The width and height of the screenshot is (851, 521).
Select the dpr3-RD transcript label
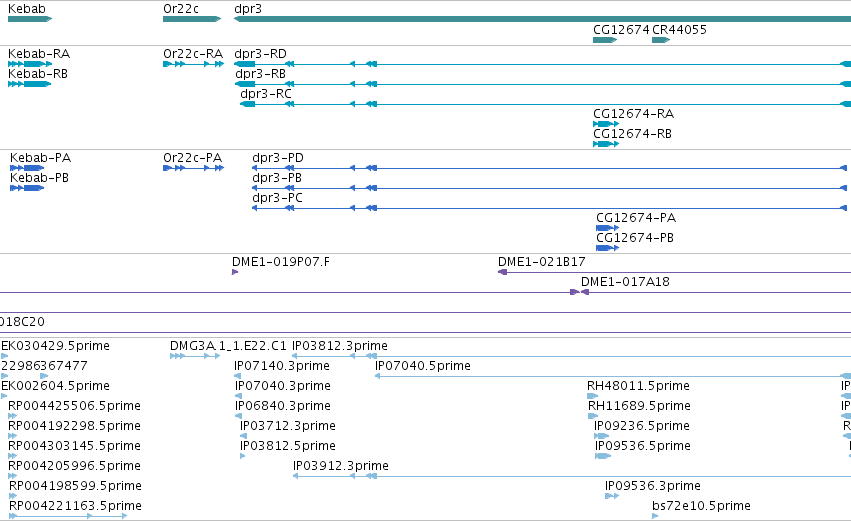pyautogui.click(x=261, y=54)
